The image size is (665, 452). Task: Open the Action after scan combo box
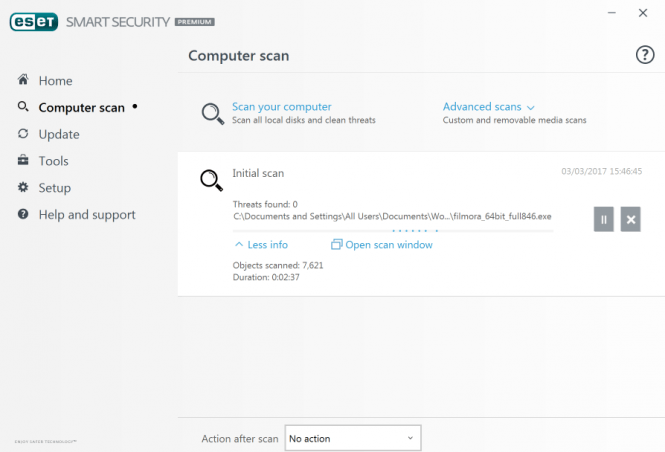tap(353, 438)
